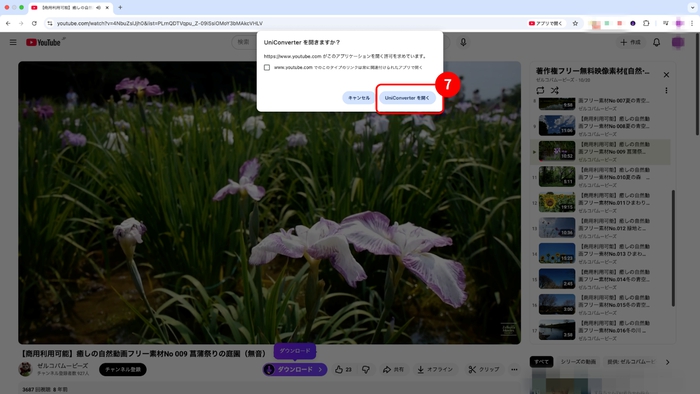
Task: Play playlist video No.010 夏の森 thumbnail
Action: (x=557, y=177)
